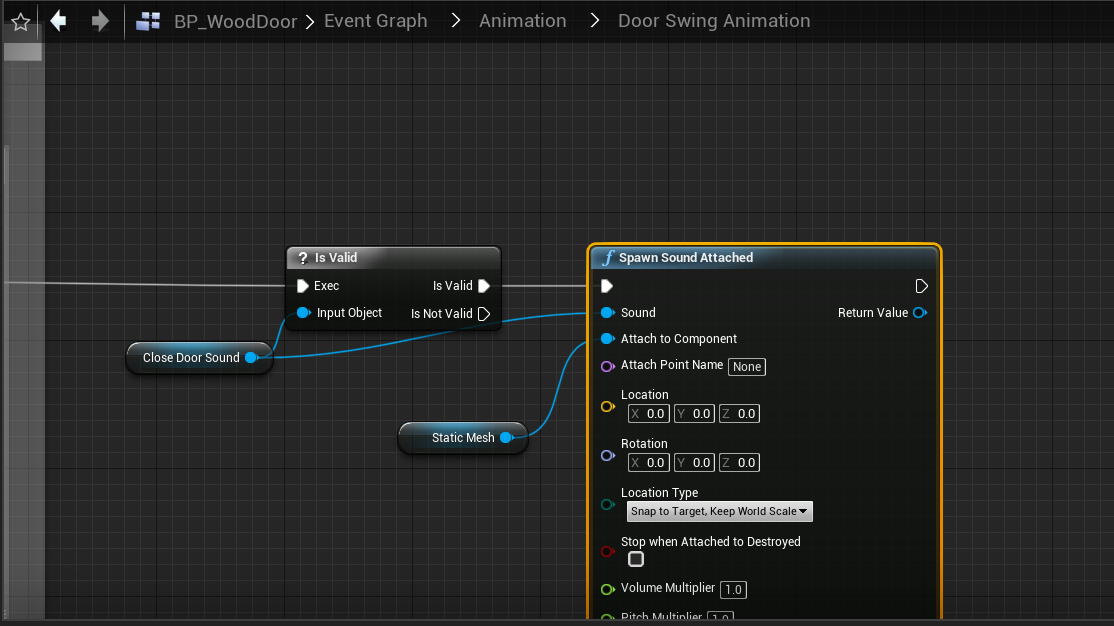Click the Spawn Sound Attached output exec pin
1114x626 pixels.
[x=921, y=286]
